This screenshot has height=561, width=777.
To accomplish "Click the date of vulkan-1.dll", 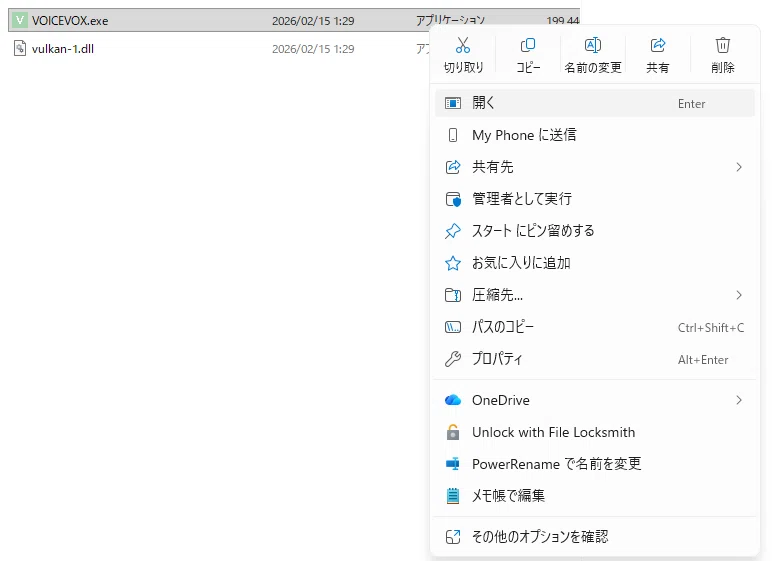I will (x=313, y=49).
